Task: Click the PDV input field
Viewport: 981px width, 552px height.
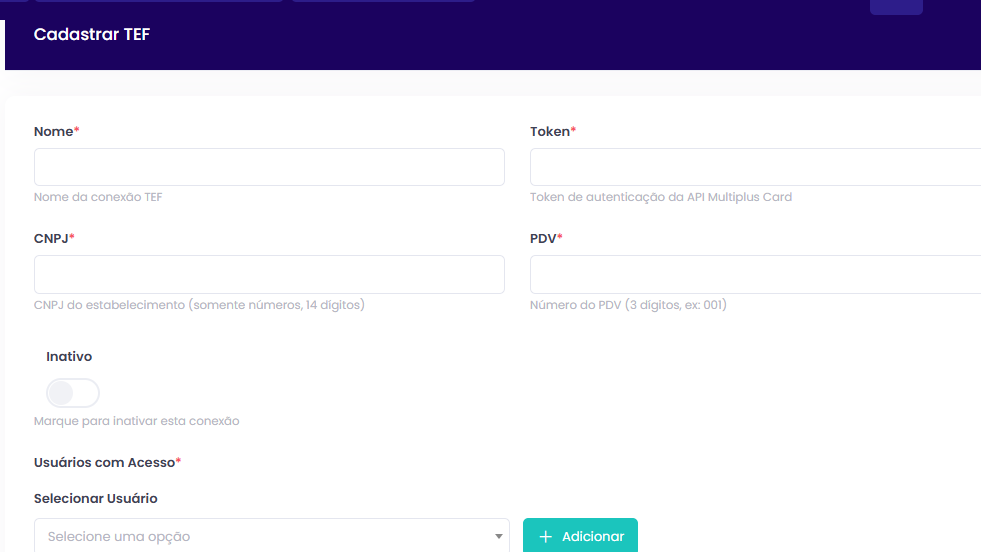Action: pyautogui.click(x=755, y=274)
